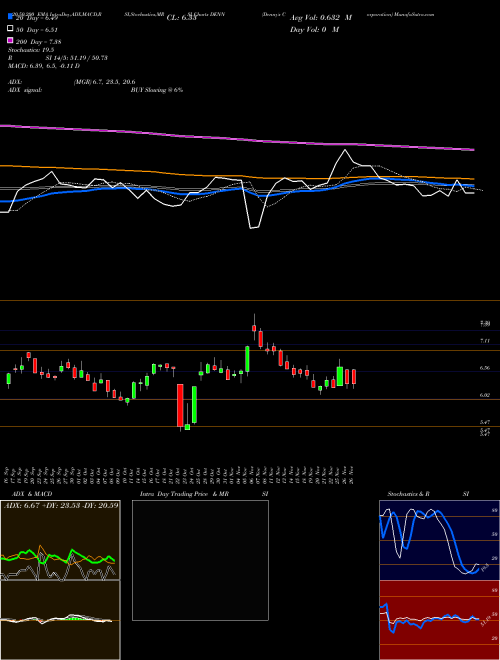Click the magenta 200 Day legend swatch
The height and width of the screenshot is (660, 500).
pos(10,40)
